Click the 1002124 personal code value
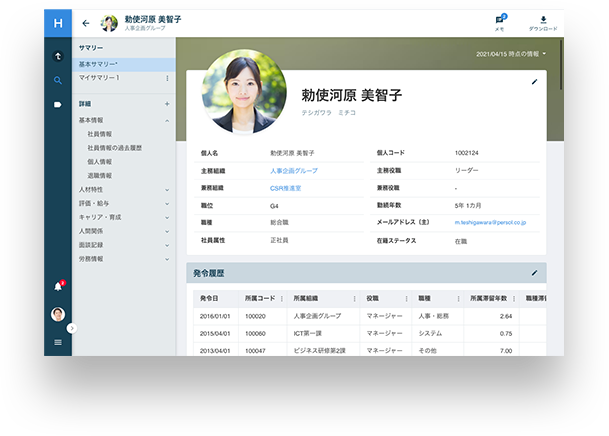 [466, 153]
